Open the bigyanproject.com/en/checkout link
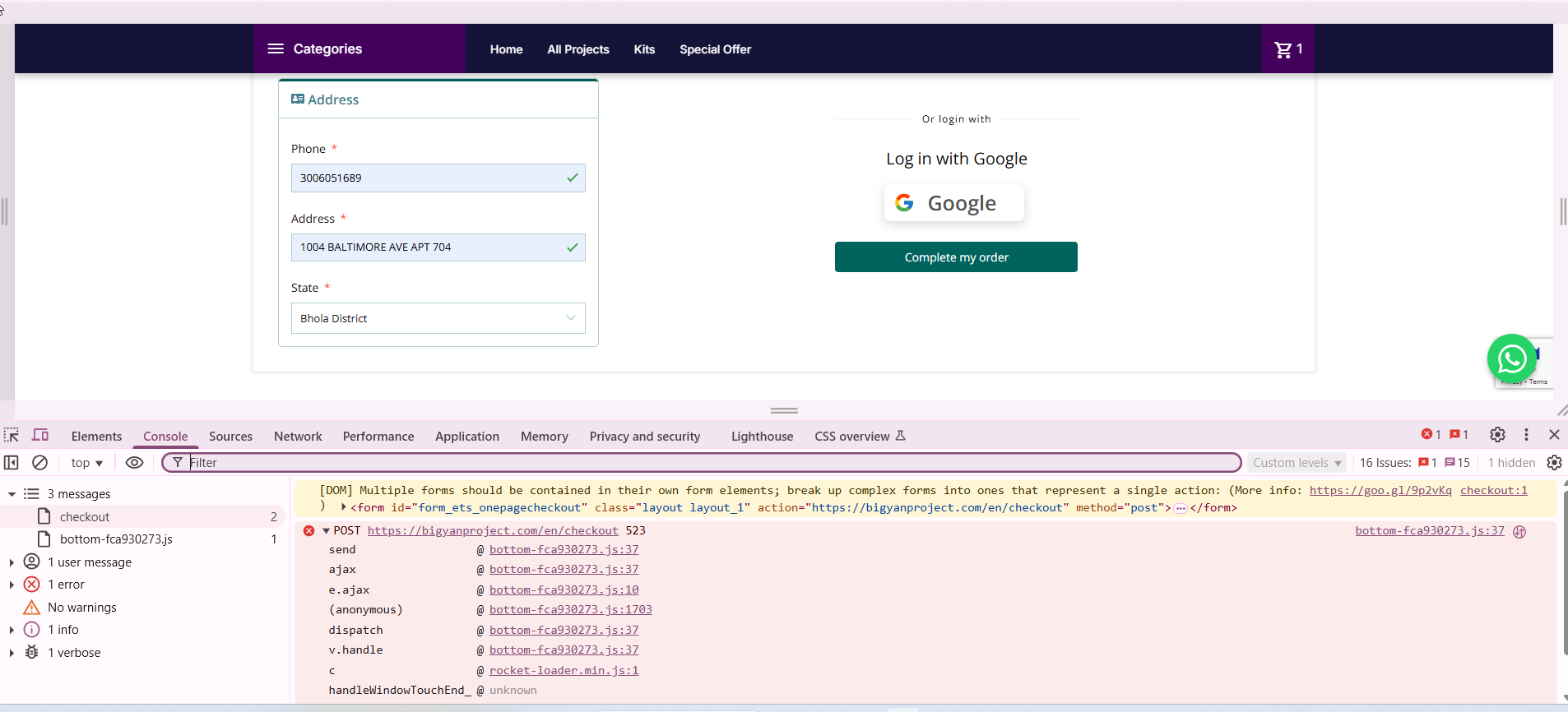The height and width of the screenshot is (712, 1568). pyautogui.click(x=493, y=531)
